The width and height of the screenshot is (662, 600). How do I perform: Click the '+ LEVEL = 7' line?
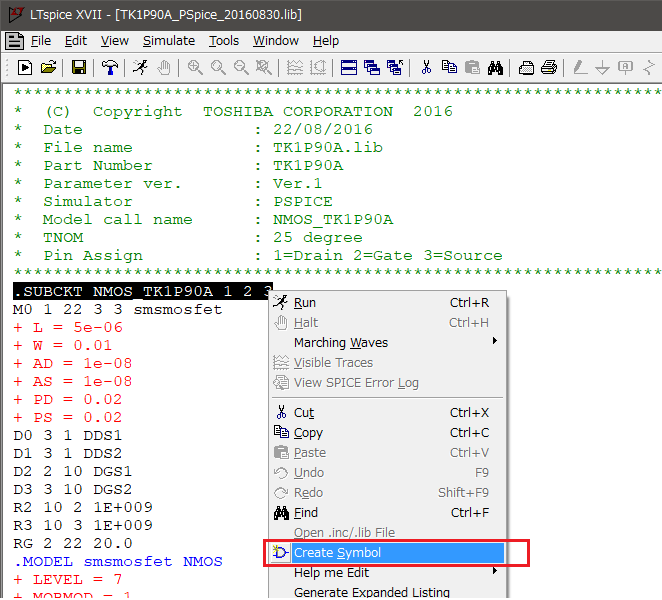tap(68, 579)
